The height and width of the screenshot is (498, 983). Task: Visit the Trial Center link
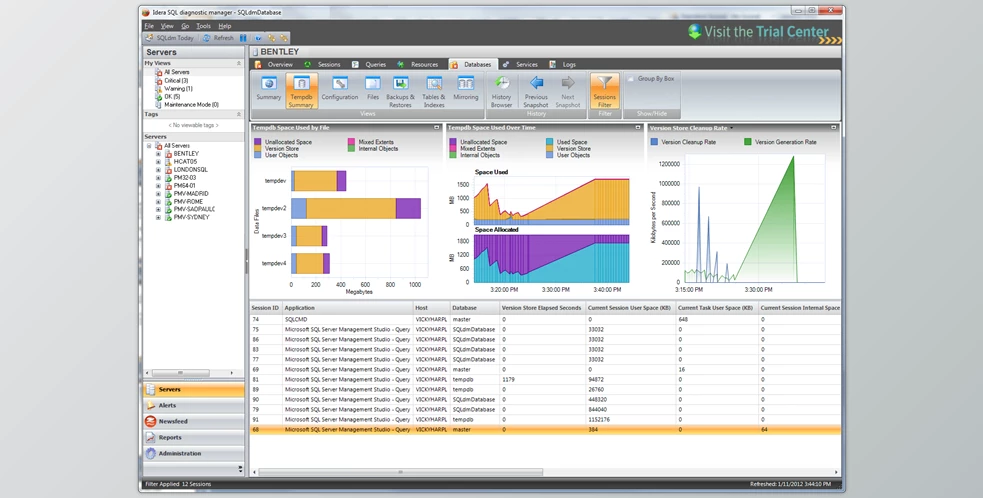point(765,32)
